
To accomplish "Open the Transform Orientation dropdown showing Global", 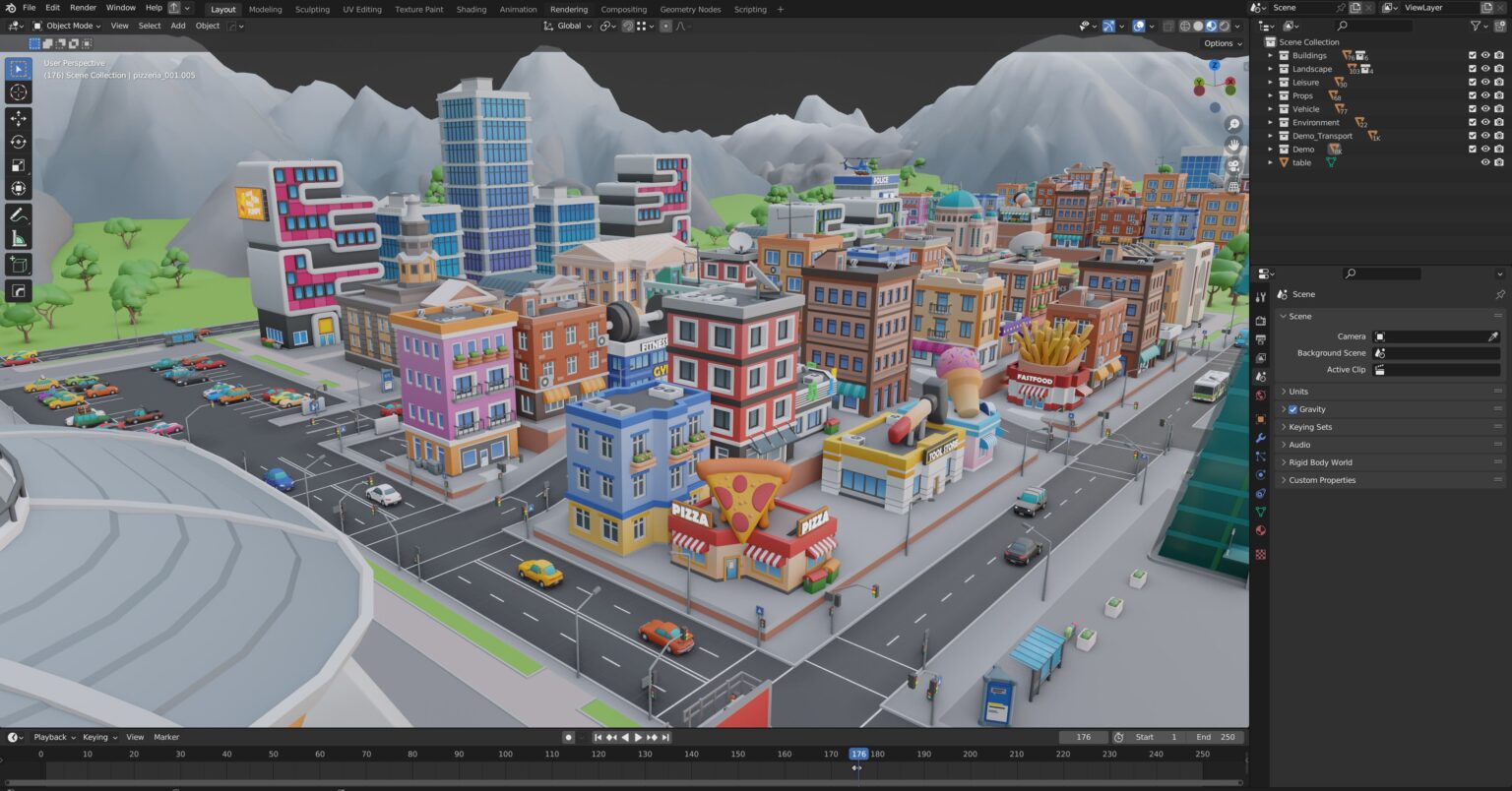I will (569, 26).
